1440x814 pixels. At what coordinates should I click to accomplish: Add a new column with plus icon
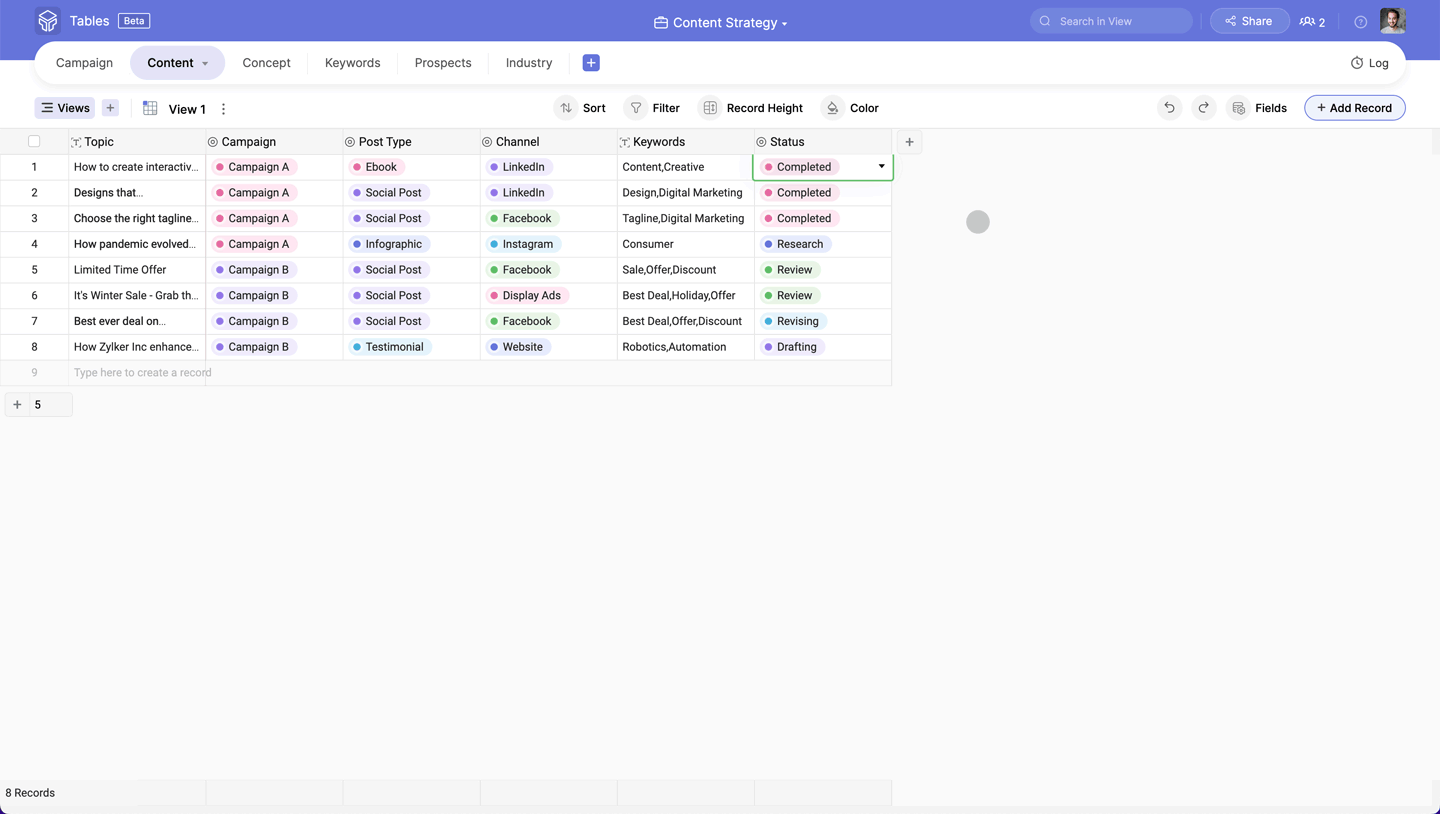point(909,142)
